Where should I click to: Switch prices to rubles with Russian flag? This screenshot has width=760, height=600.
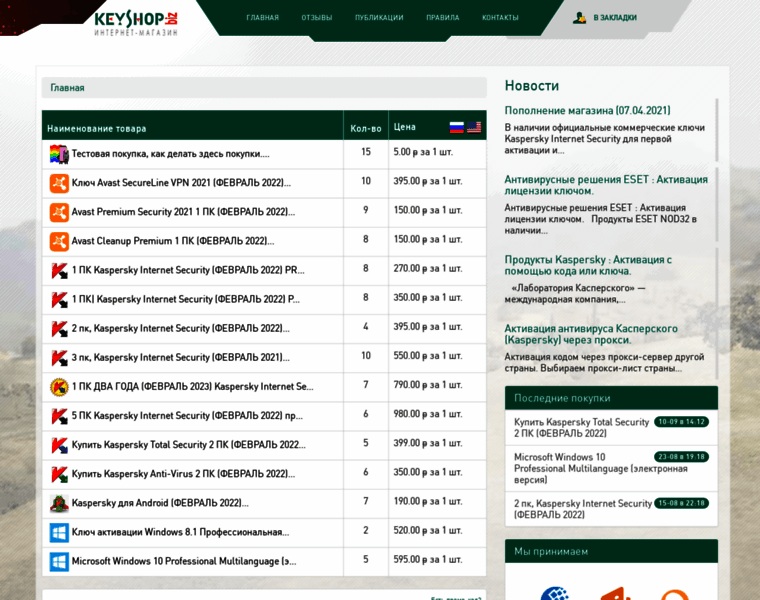point(457,127)
